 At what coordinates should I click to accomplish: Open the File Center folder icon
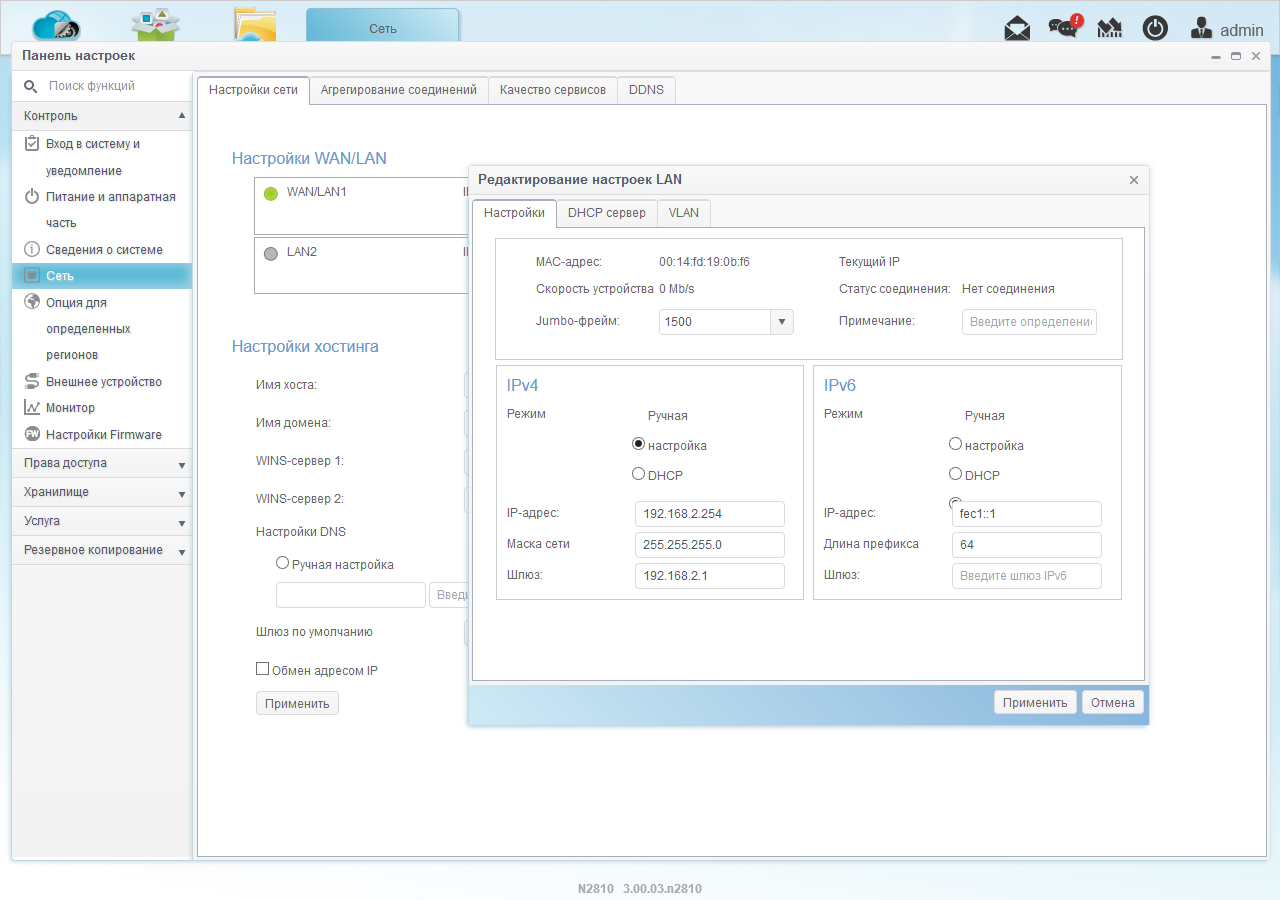point(255,25)
